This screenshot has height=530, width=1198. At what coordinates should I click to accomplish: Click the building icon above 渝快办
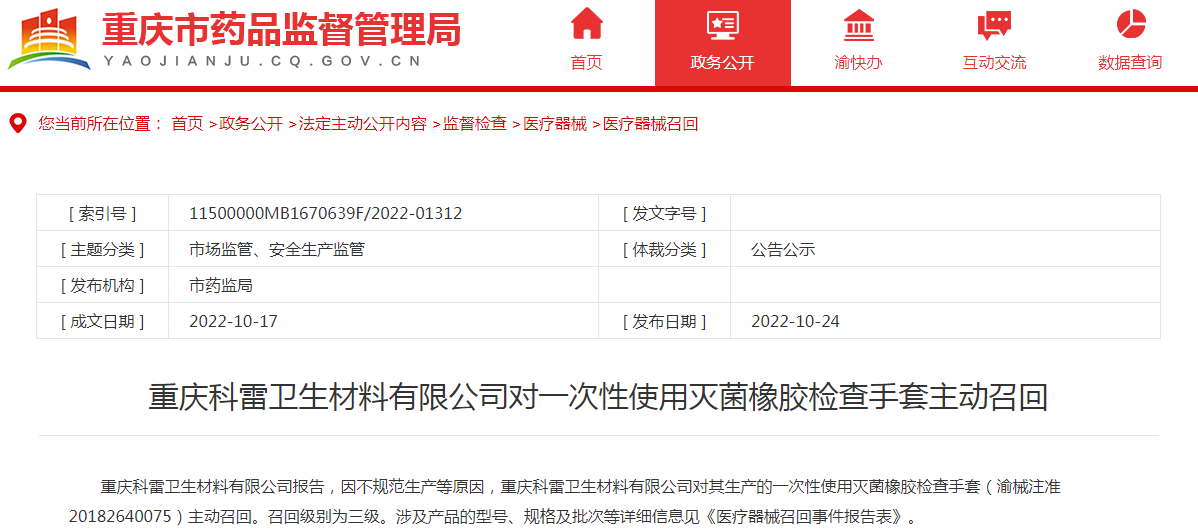coord(859,24)
